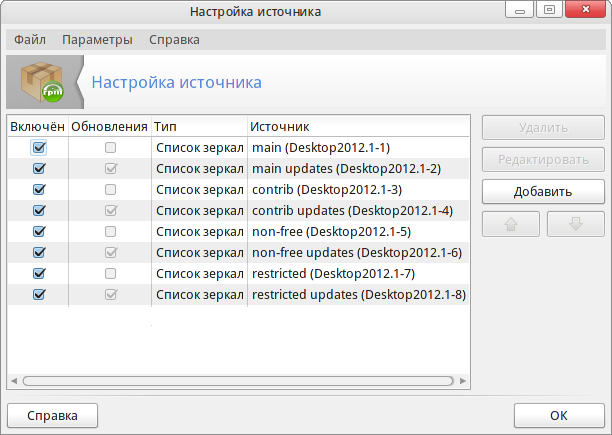Toggle enabled checkbox for non-free (Desktop2012.1-5)
612x435 pixels.
click(x=39, y=231)
